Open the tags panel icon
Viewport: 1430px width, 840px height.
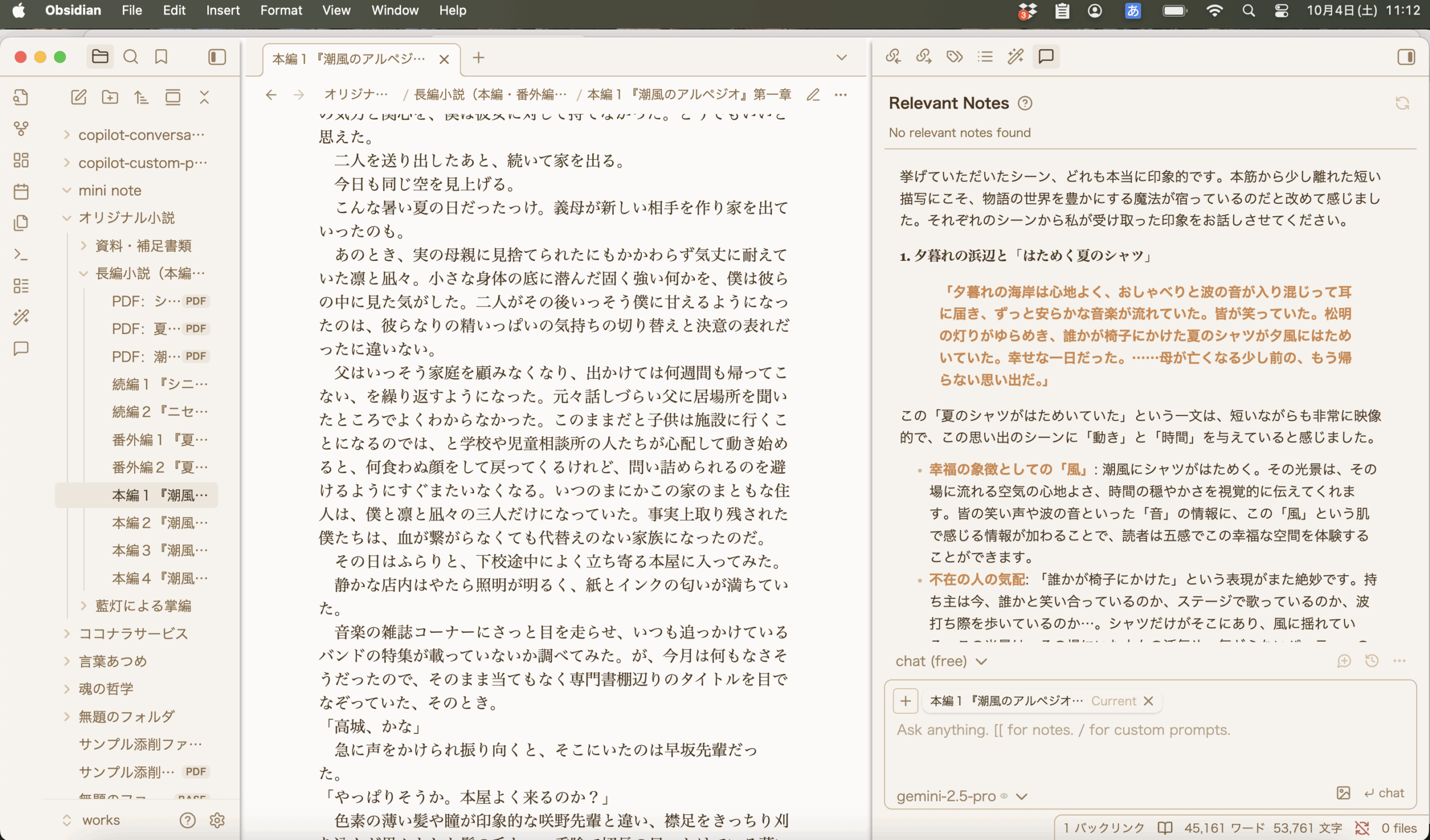pyautogui.click(x=955, y=56)
